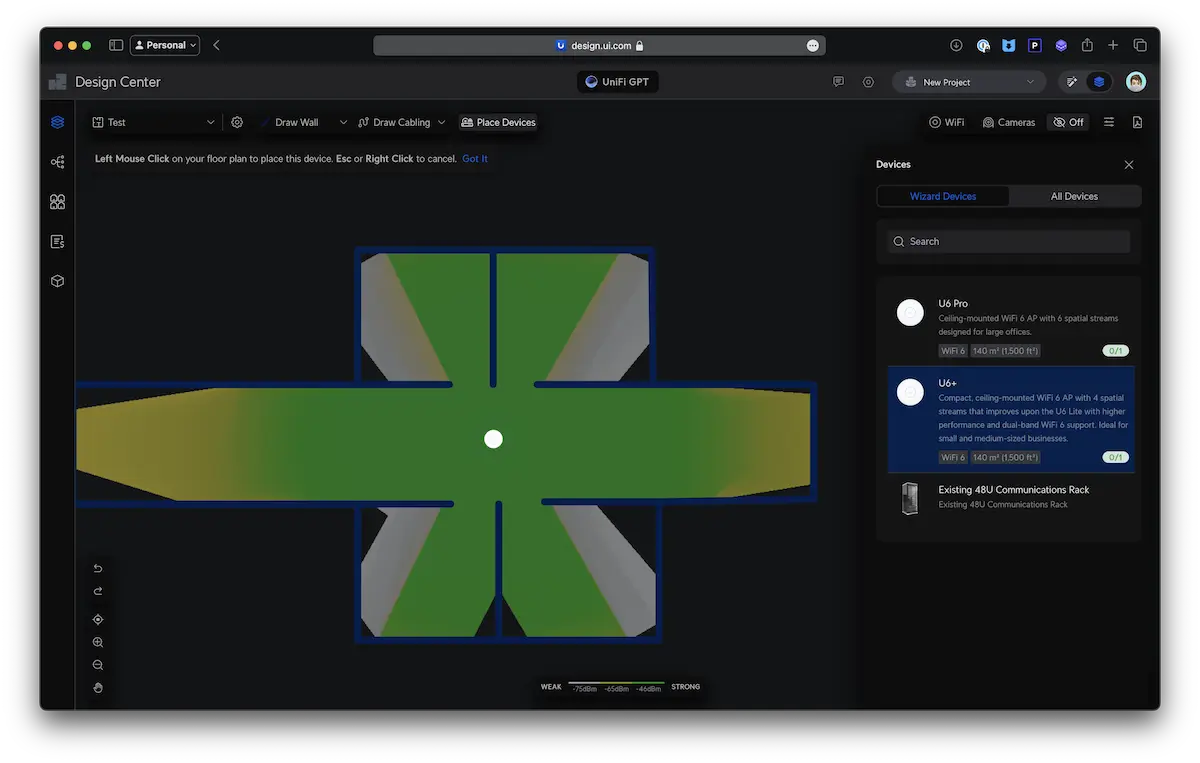Image resolution: width=1200 pixels, height=763 pixels.
Task: Toggle coverage visibility Off button
Action: click(x=1068, y=122)
